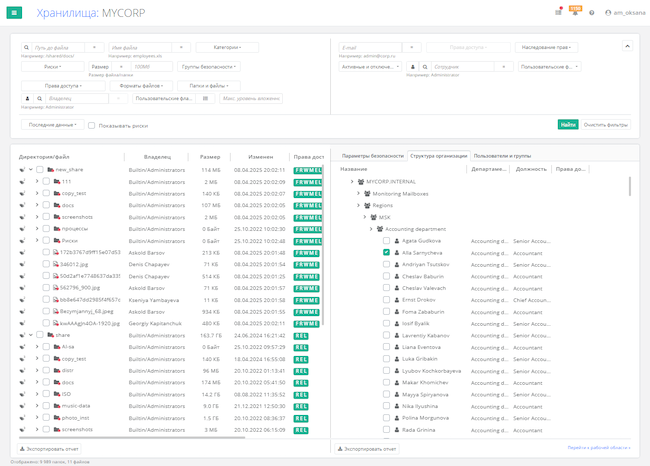This screenshot has width=650, height=466.
Task: Click the permissions icon left of docs row
Action: point(21,205)
